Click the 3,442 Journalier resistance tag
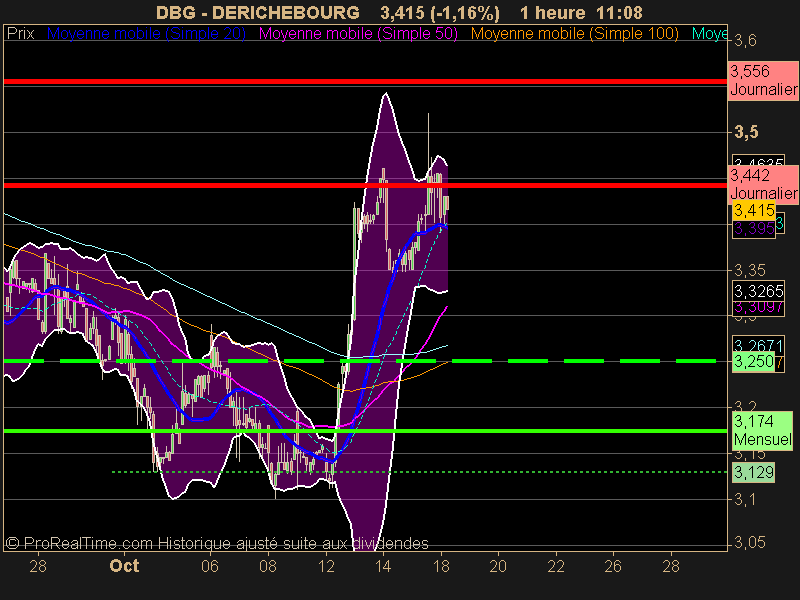The height and width of the screenshot is (600, 800). pyautogui.click(x=763, y=185)
